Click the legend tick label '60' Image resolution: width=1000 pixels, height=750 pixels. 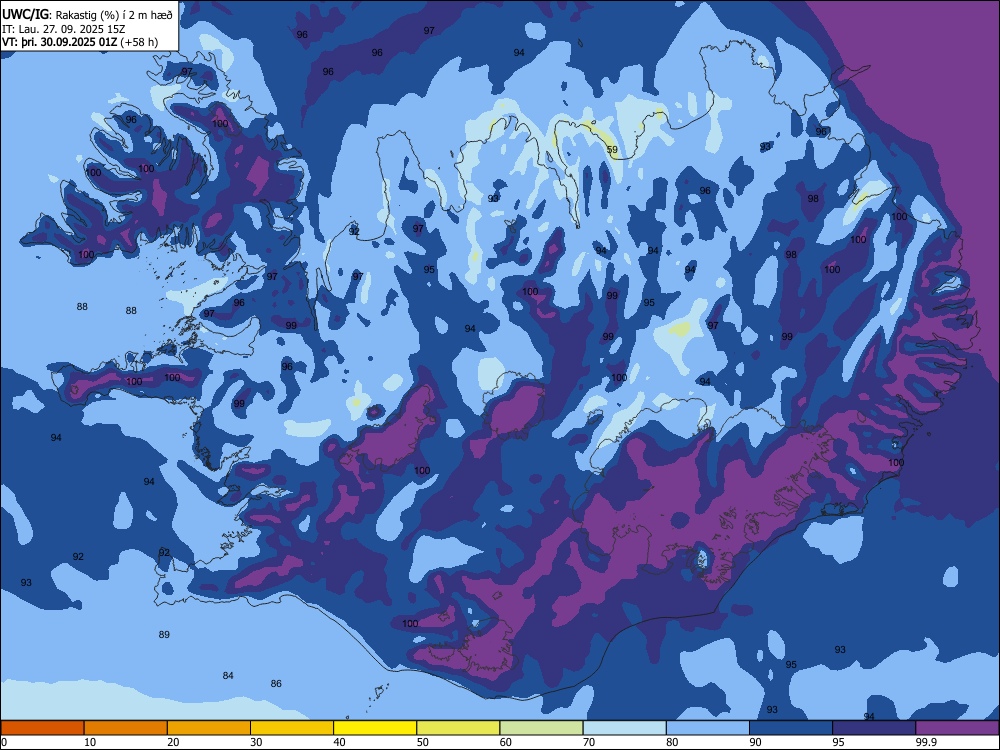(x=506, y=742)
